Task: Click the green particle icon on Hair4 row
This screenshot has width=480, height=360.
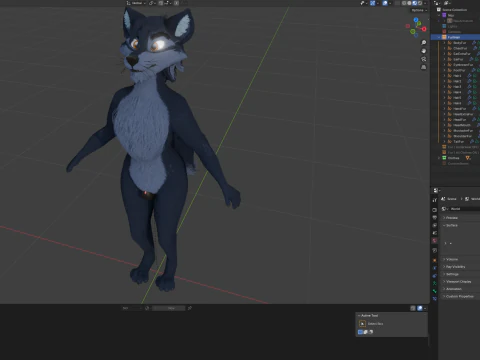Action: click(x=475, y=92)
